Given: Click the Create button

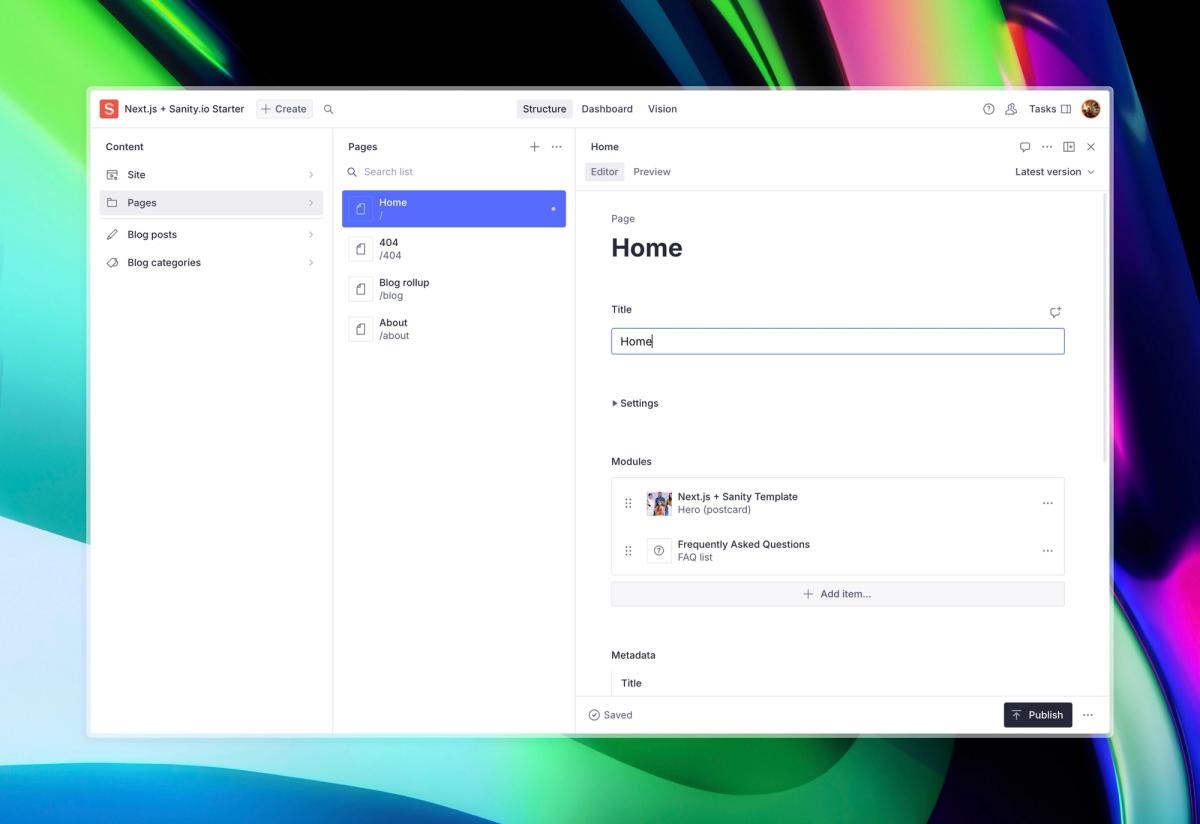Looking at the screenshot, I should [284, 109].
